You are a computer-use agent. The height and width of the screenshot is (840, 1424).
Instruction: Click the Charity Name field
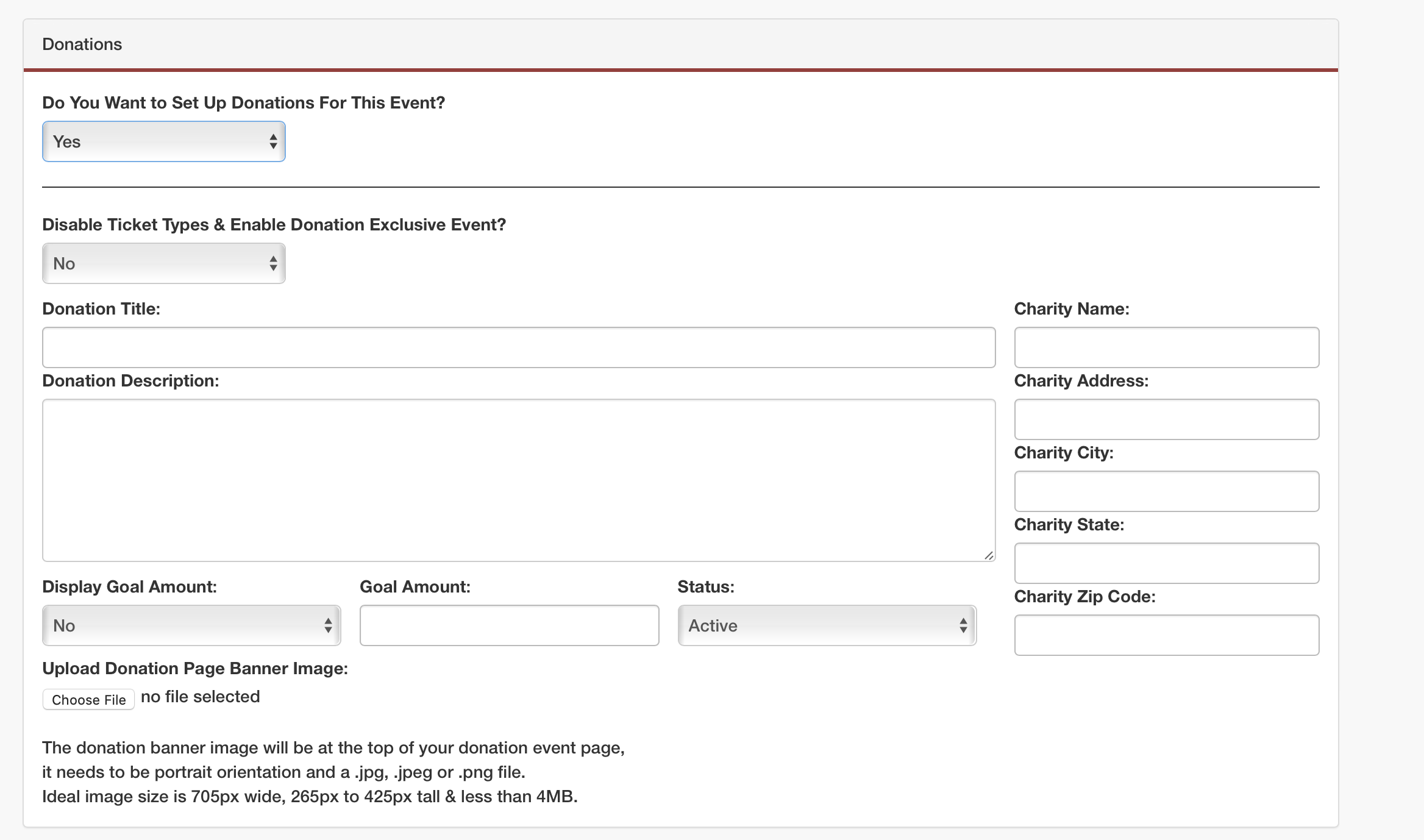click(x=1166, y=347)
